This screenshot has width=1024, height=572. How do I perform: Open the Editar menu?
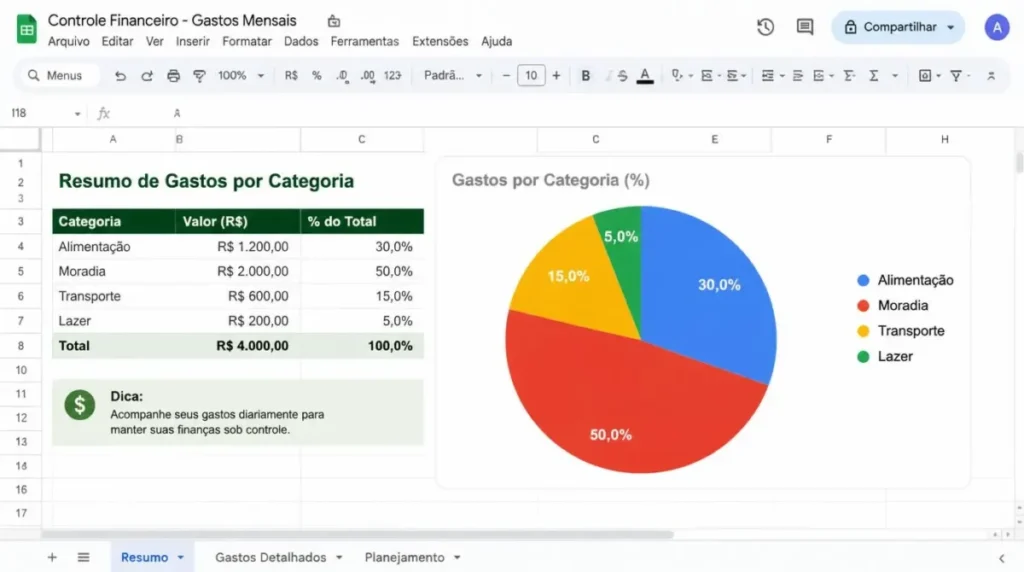click(117, 41)
